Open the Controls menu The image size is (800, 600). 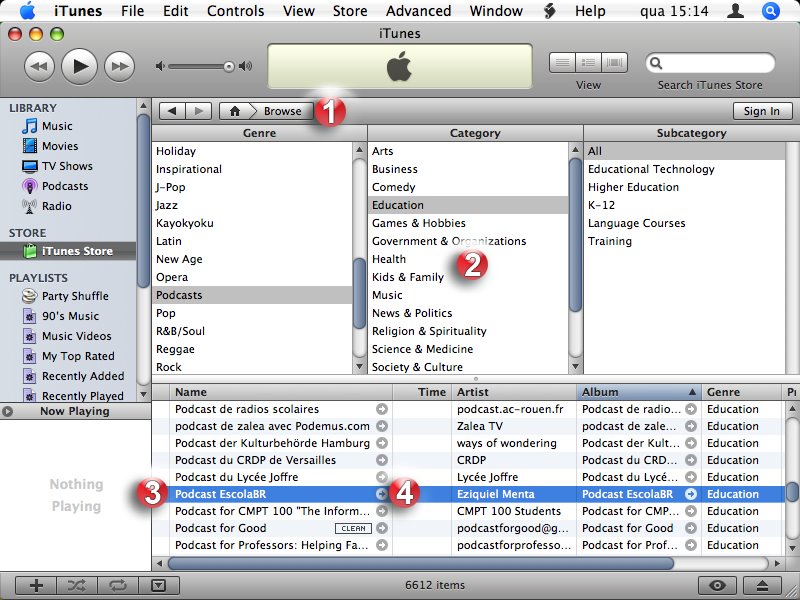coord(236,11)
